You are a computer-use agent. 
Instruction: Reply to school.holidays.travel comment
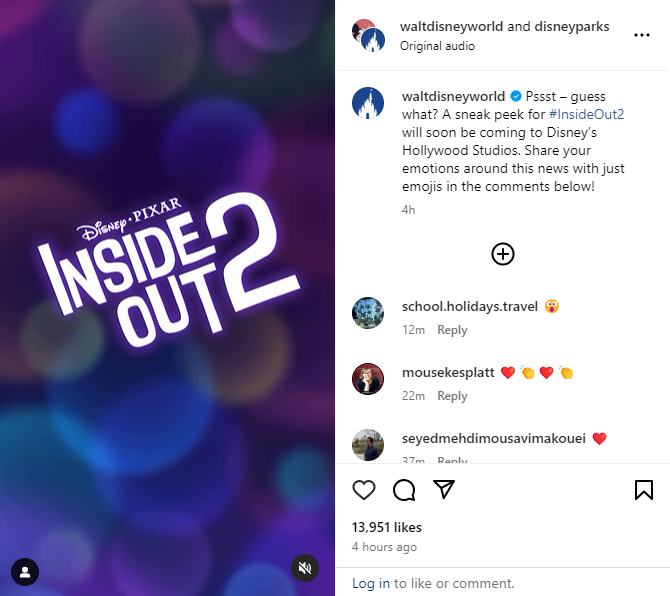click(x=452, y=330)
